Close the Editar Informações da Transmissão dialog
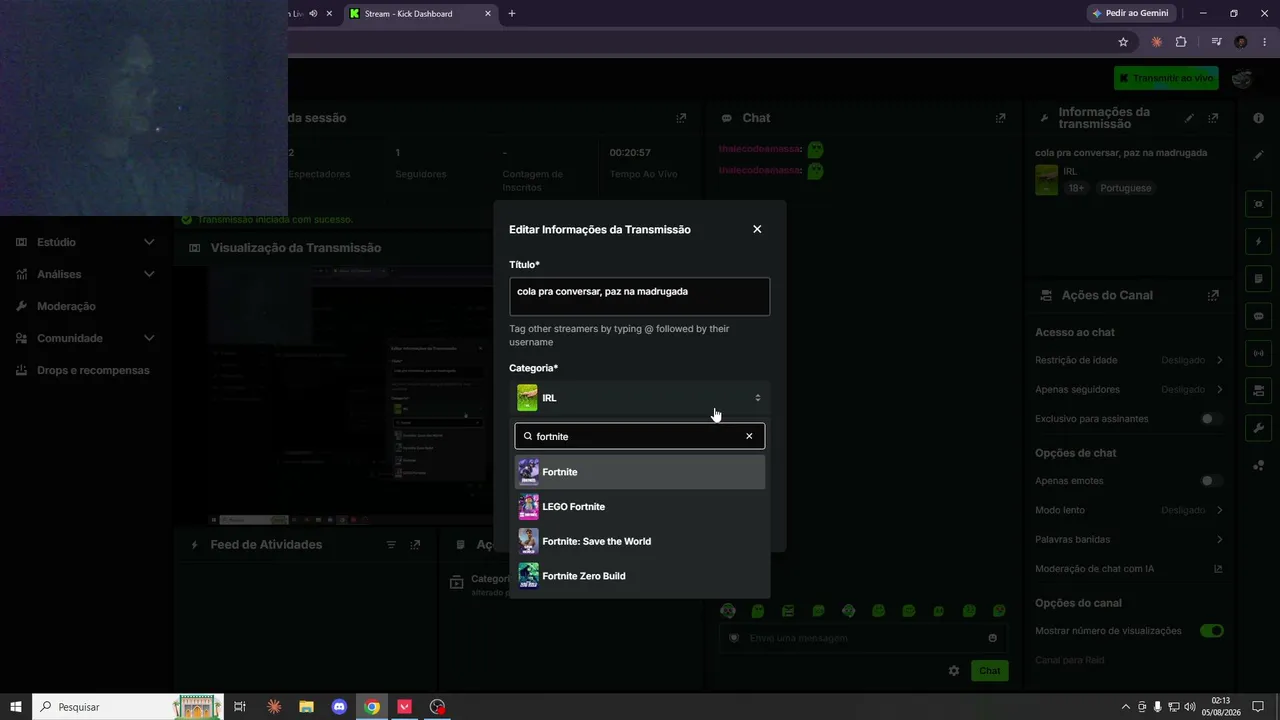This screenshot has height=720, width=1280. point(757,229)
